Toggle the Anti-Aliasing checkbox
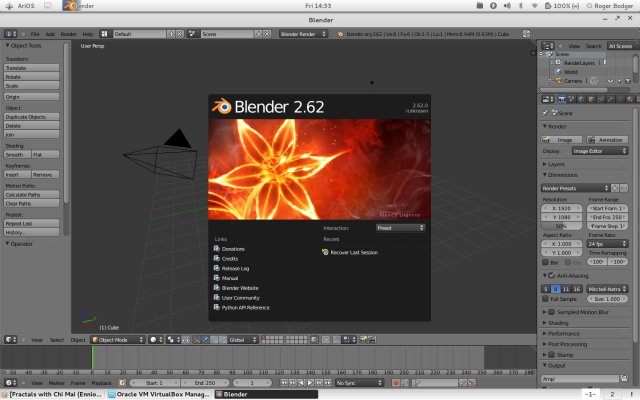 coord(551,276)
